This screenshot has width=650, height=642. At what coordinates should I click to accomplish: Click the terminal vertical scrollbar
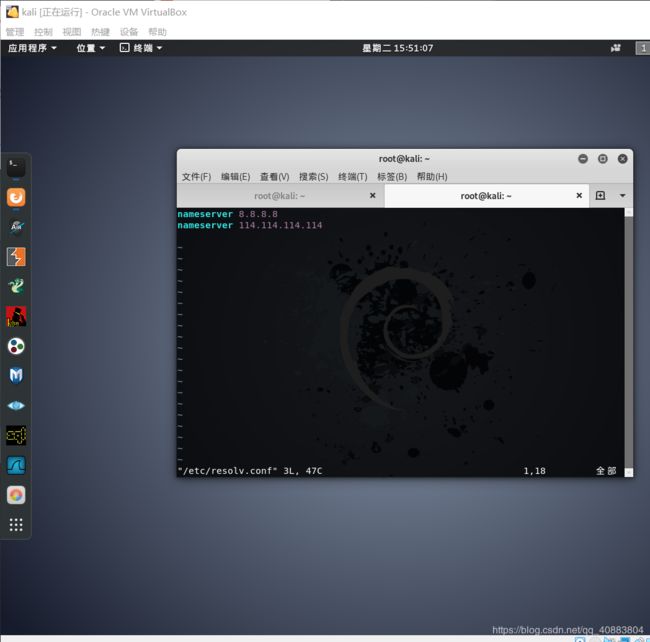click(628, 342)
